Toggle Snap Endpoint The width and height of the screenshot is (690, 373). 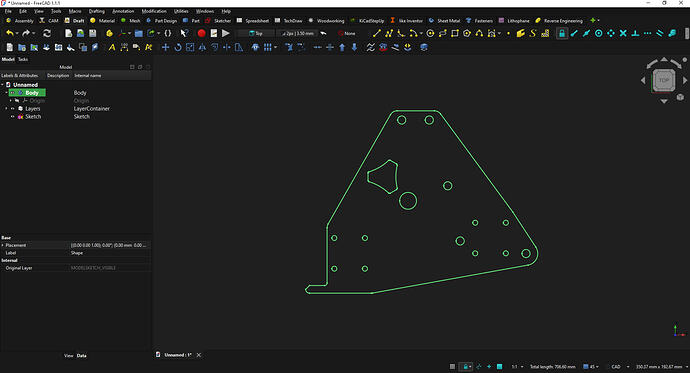pos(574,33)
